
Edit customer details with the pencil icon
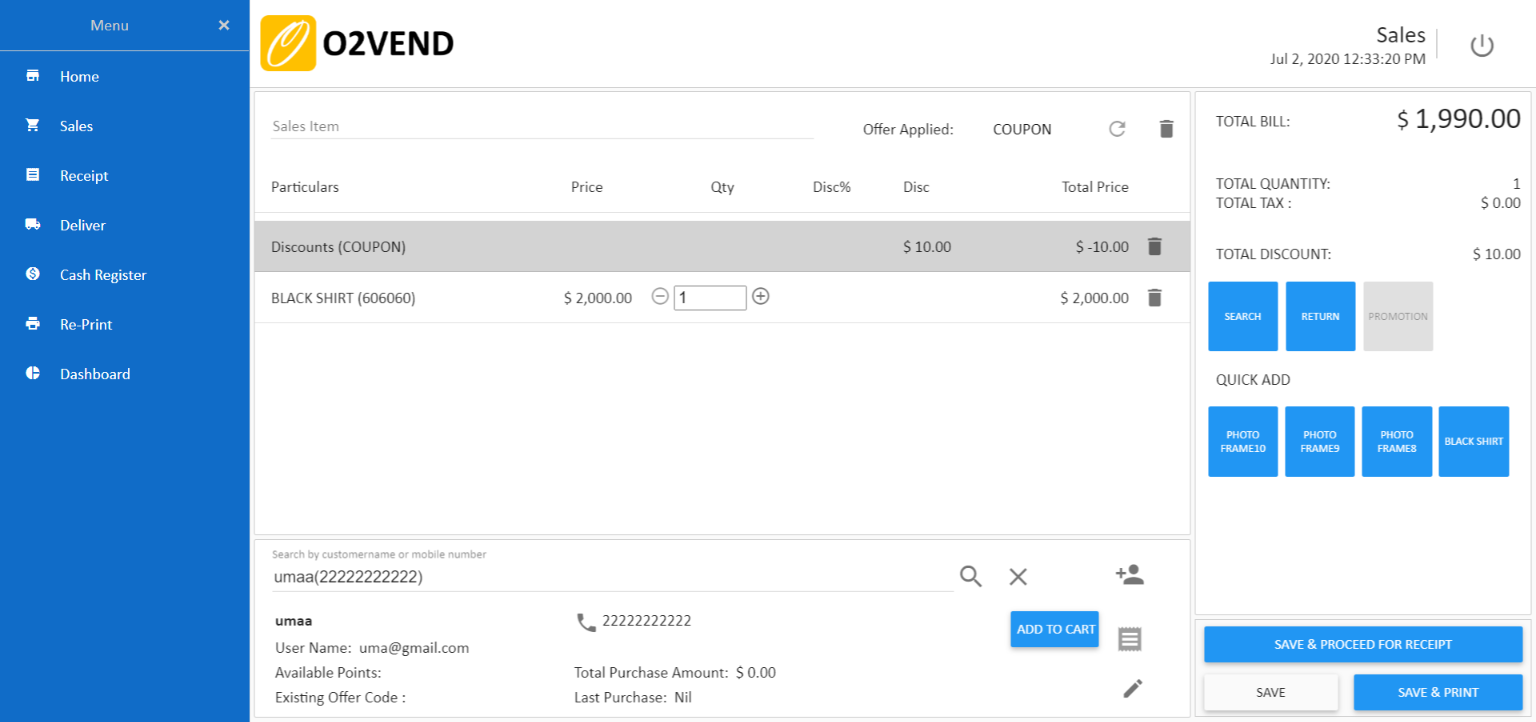pyautogui.click(x=1132, y=688)
